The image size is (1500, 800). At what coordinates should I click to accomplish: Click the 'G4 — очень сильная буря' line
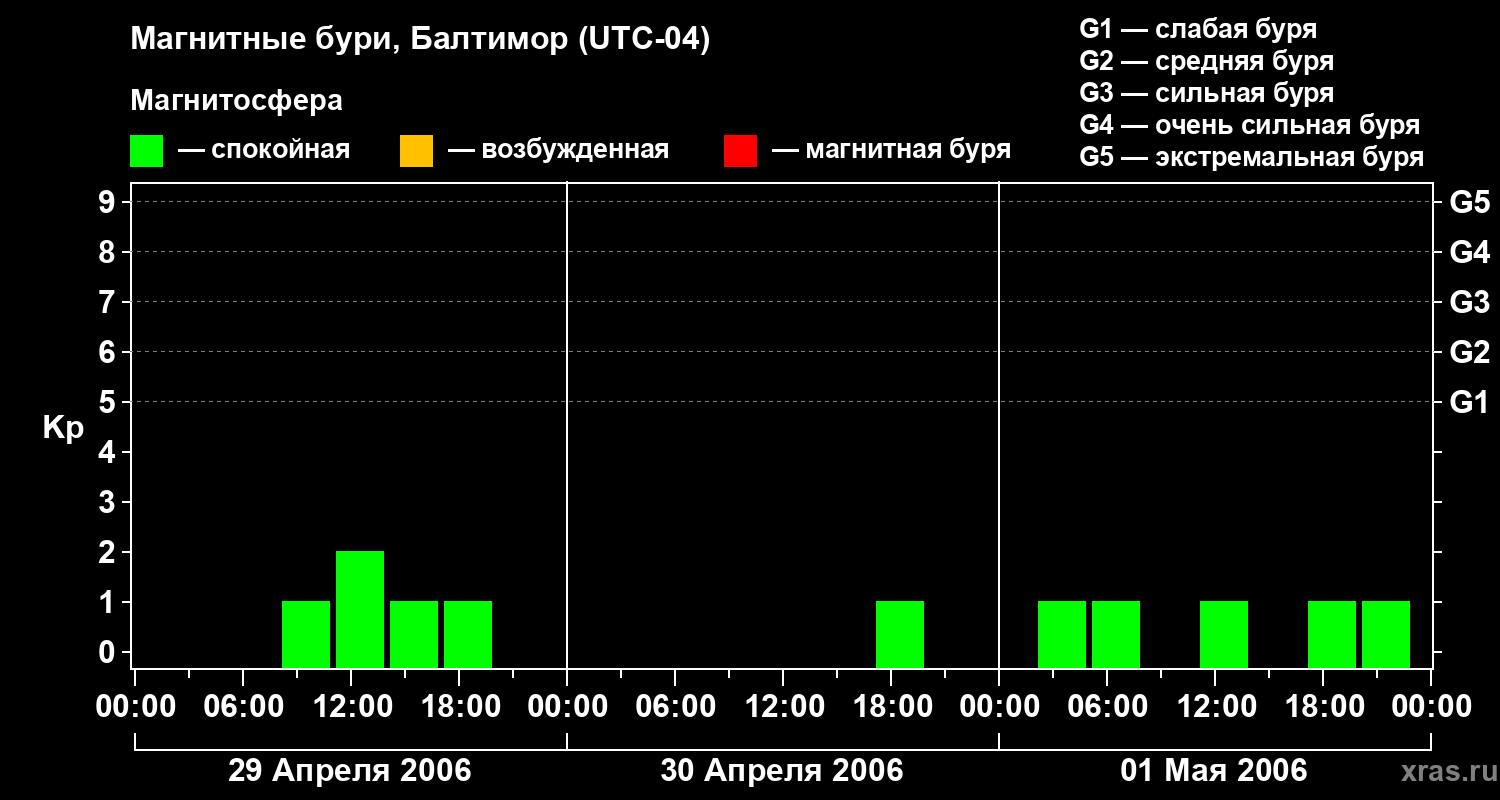[x=1250, y=124]
